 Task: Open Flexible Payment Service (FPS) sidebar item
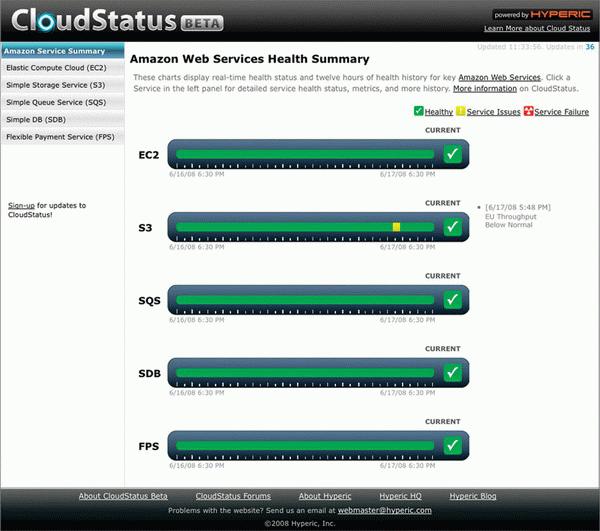pos(62,137)
